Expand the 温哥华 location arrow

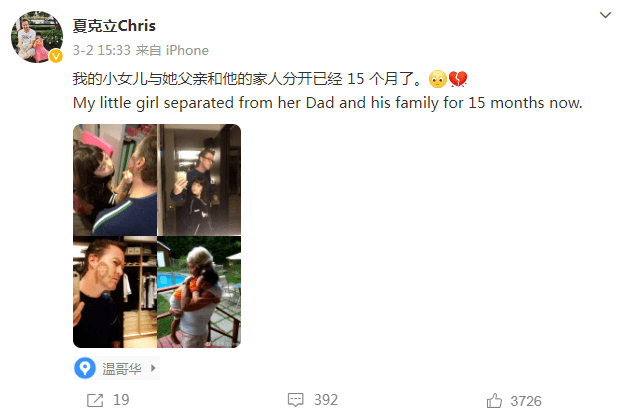[153, 368]
